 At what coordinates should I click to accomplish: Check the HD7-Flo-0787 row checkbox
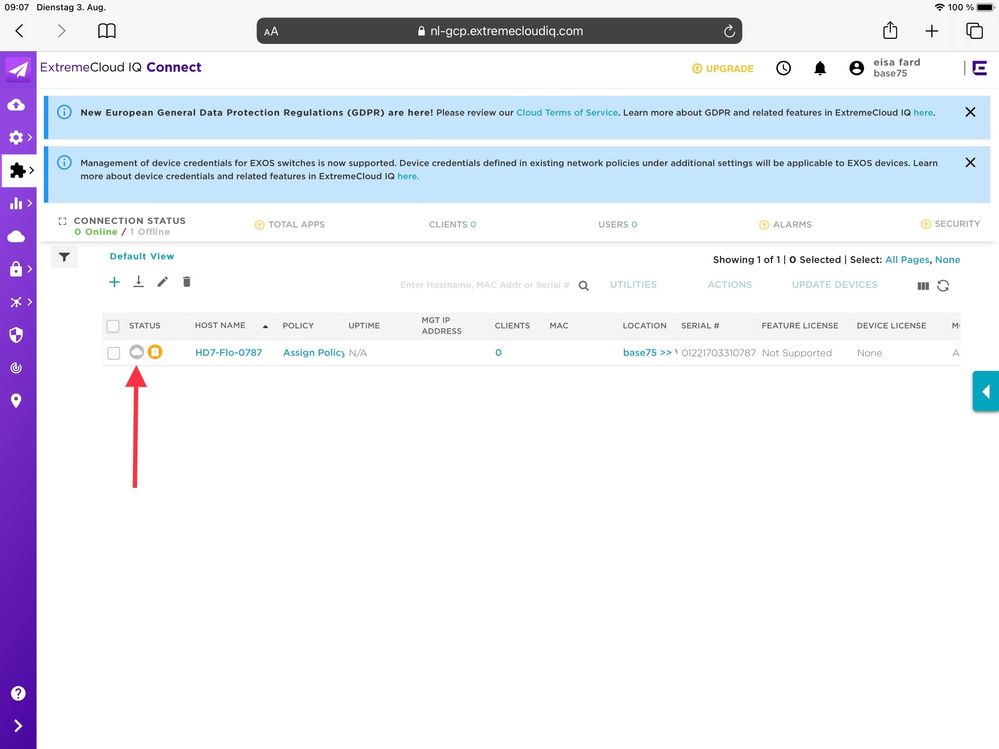[113, 353]
